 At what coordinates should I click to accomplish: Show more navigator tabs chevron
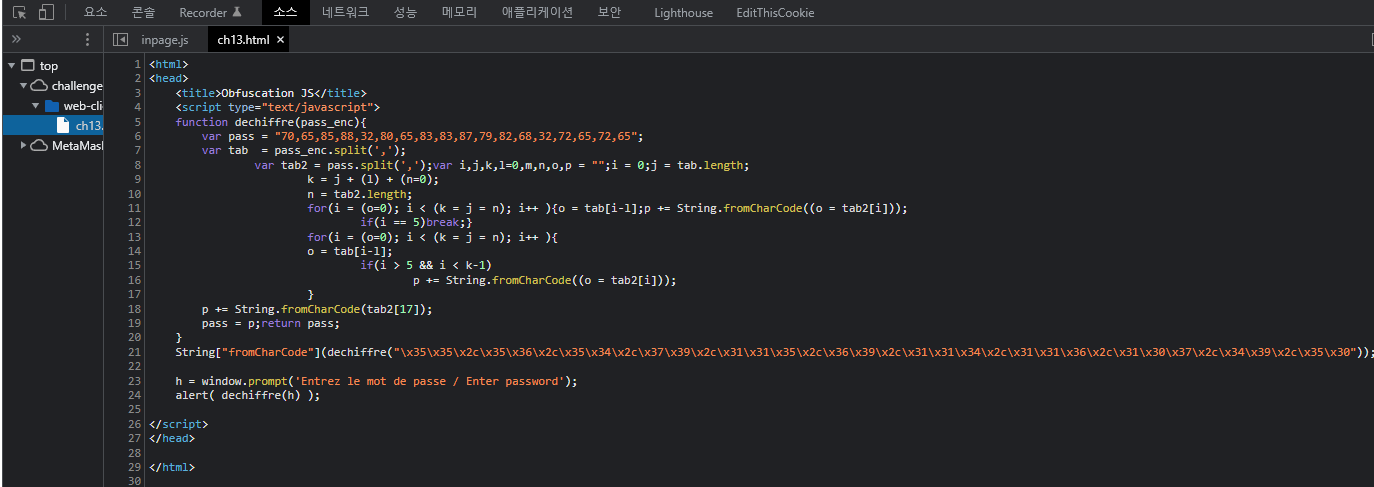[16, 39]
